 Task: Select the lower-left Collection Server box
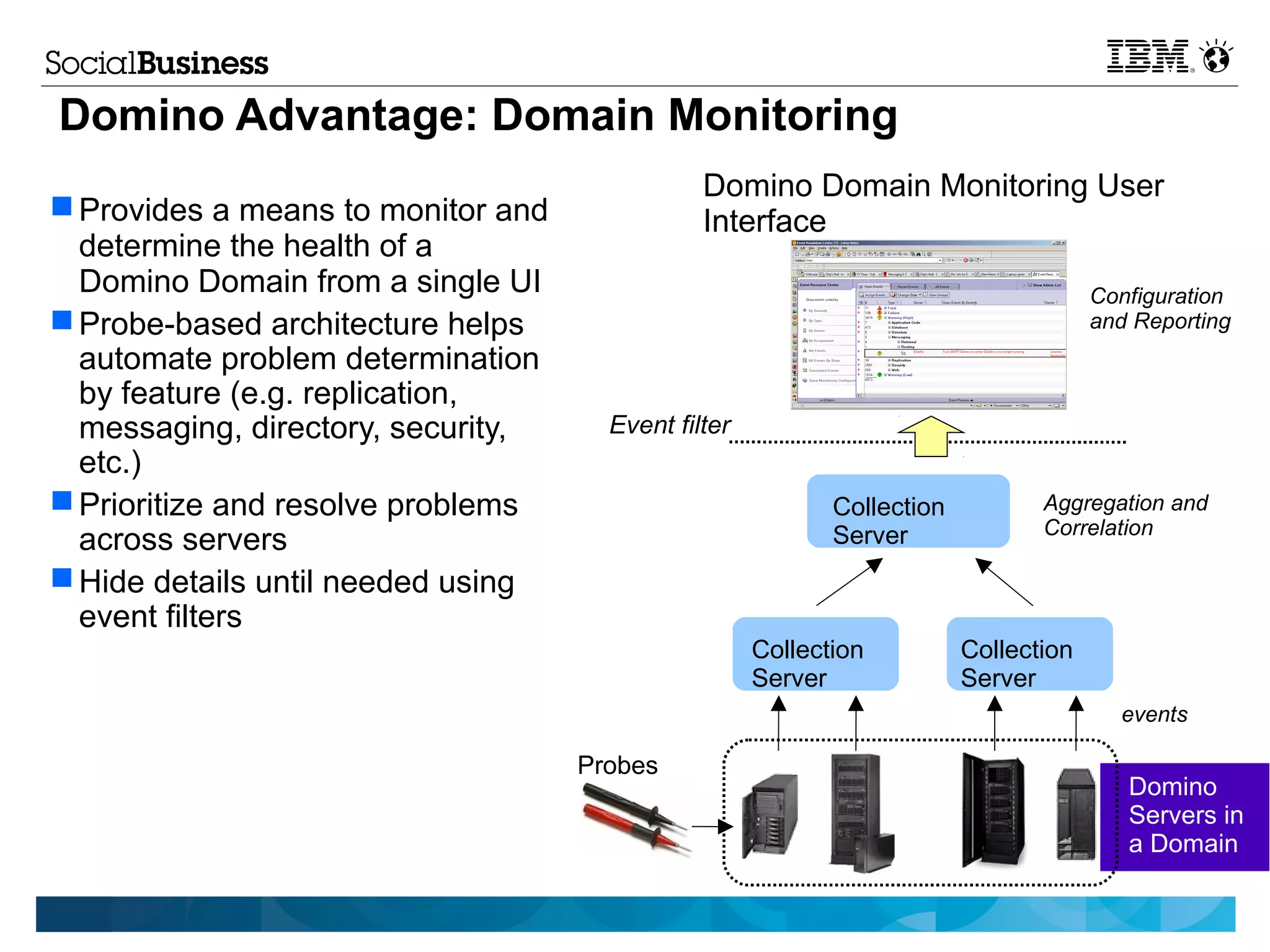point(815,654)
